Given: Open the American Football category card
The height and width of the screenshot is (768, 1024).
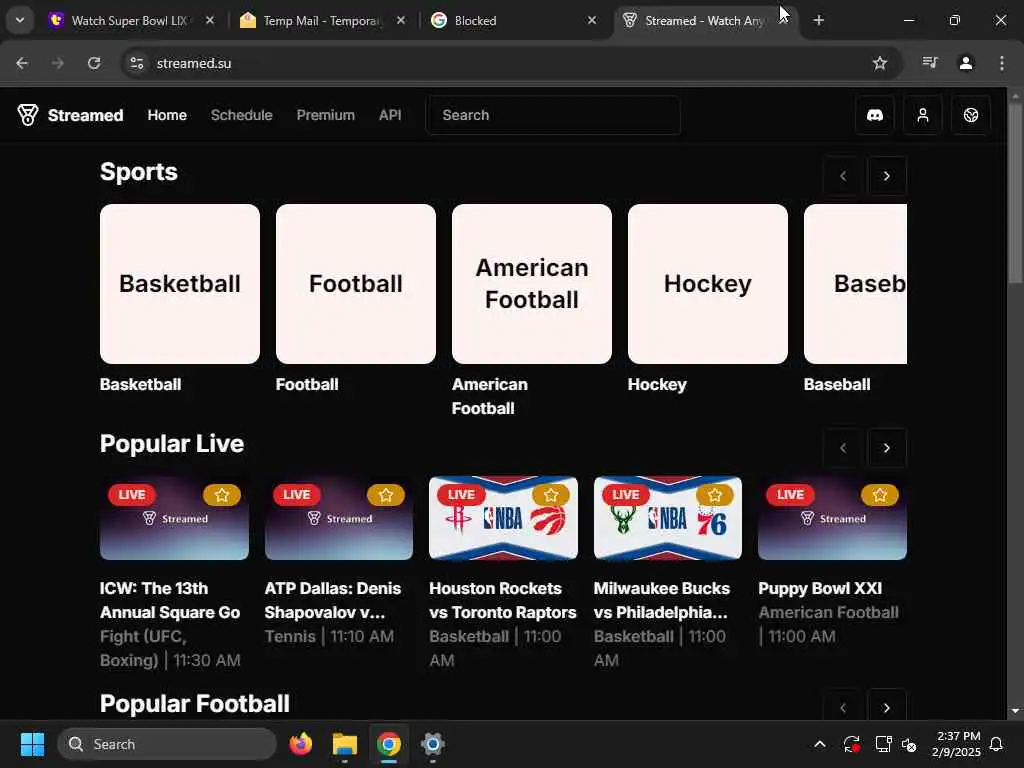Looking at the screenshot, I should click(532, 284).
